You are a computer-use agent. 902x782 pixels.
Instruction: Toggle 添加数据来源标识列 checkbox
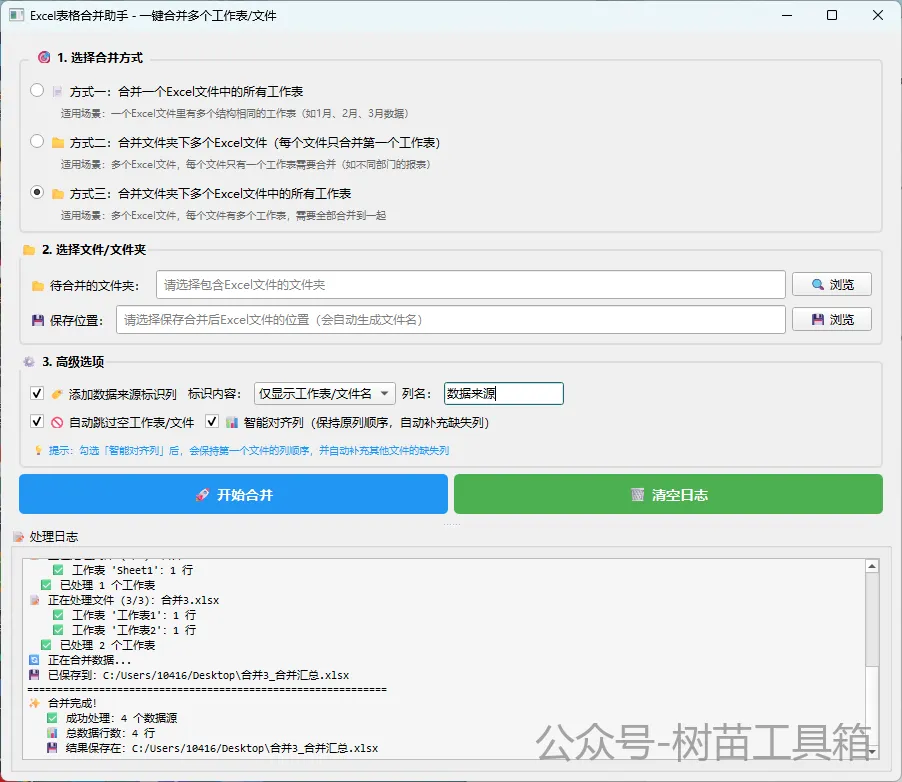(x=37, y=394)
